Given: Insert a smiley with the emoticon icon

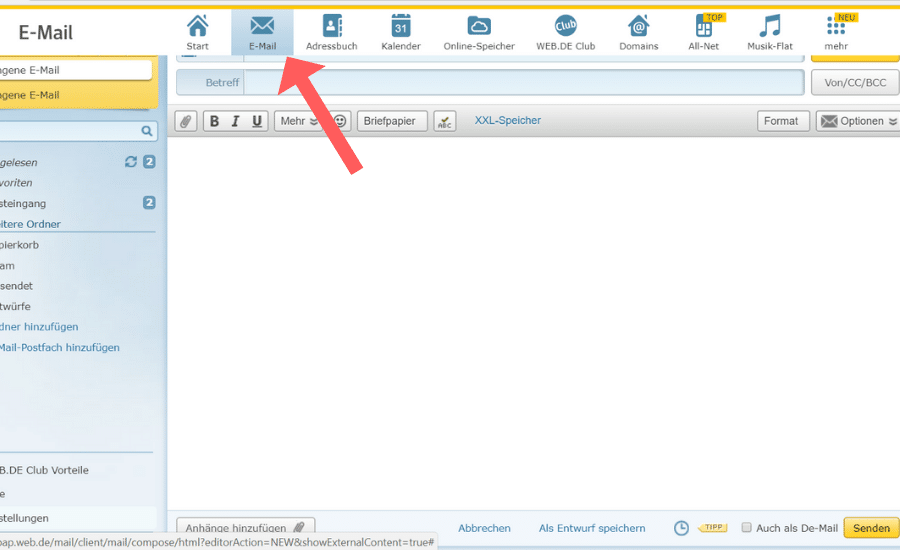Looking at the screenshot, I should 340,121.
